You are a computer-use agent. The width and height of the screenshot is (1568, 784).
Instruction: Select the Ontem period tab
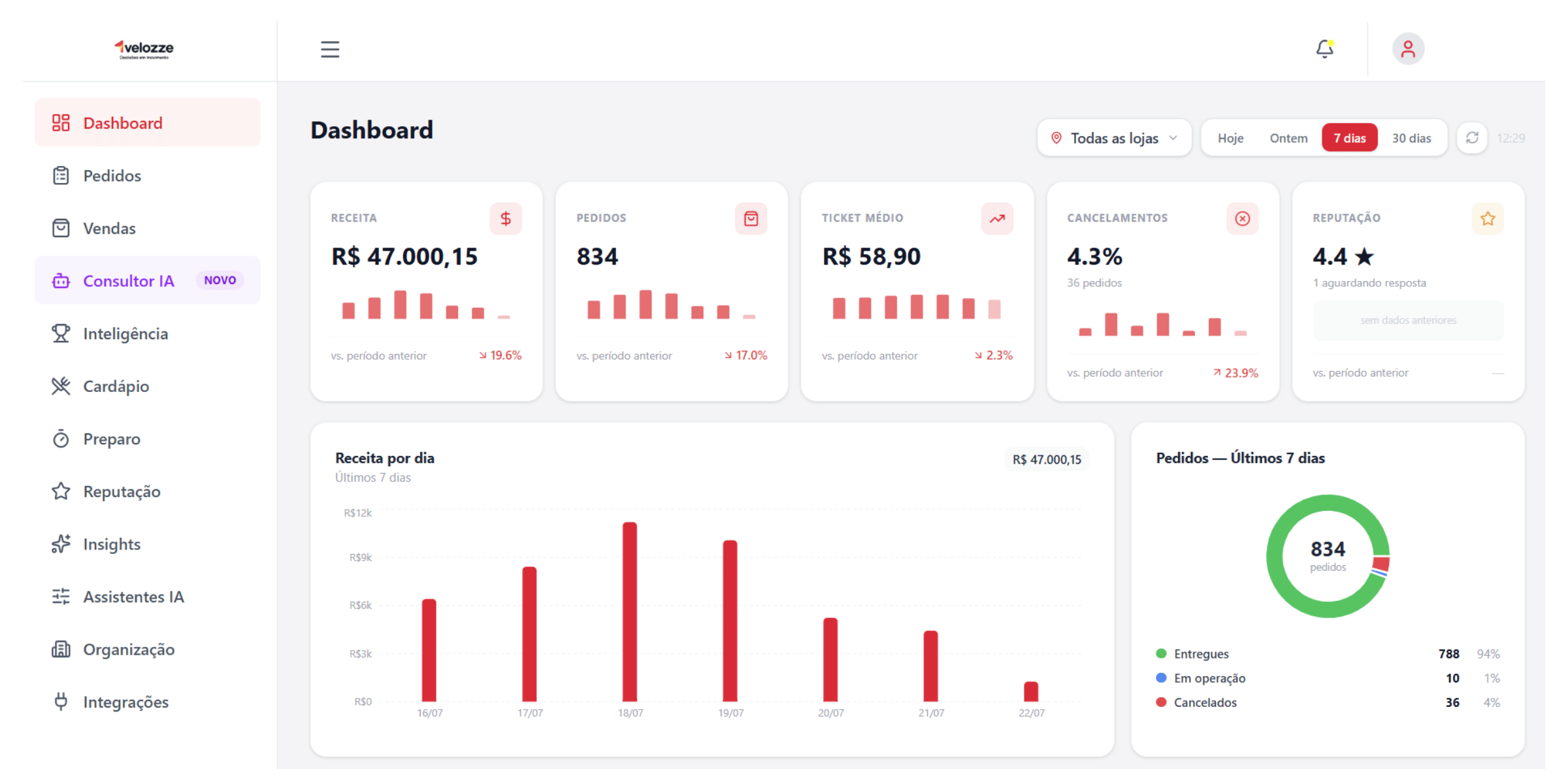pyautogui.click(x=1288, y=138)
